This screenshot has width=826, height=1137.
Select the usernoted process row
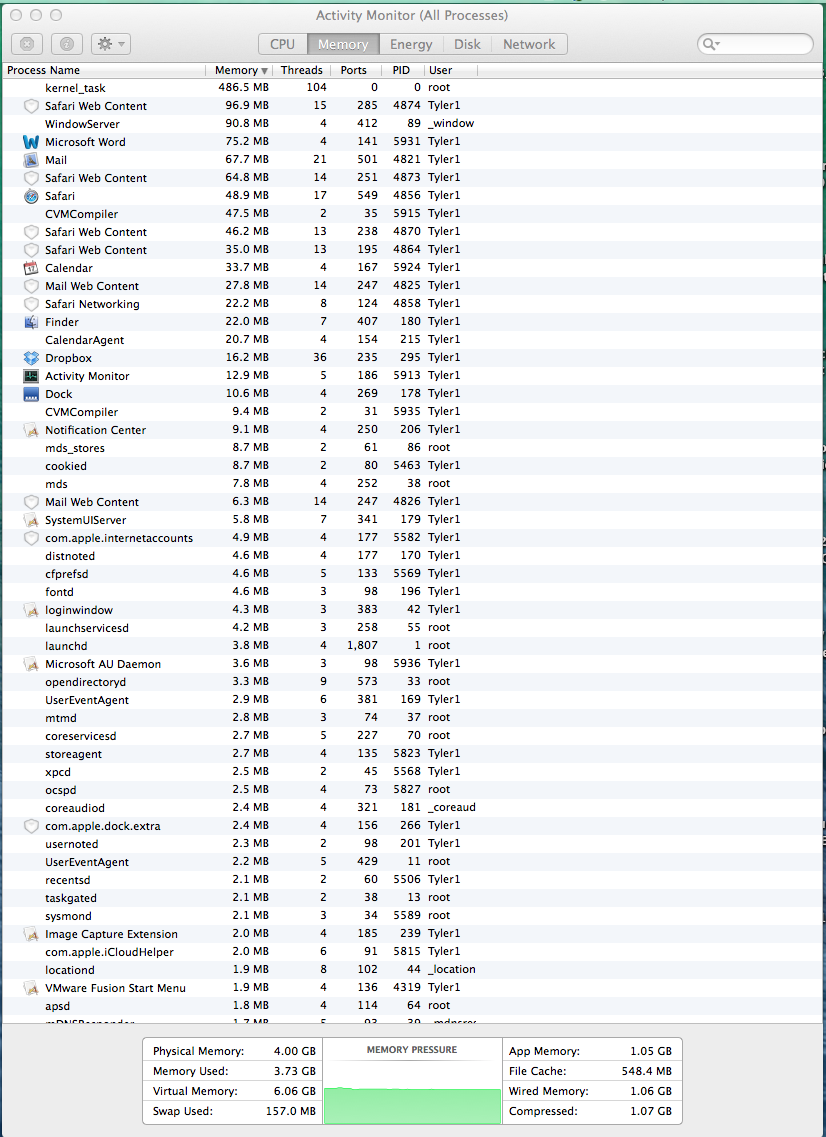[x=412, y=844]
